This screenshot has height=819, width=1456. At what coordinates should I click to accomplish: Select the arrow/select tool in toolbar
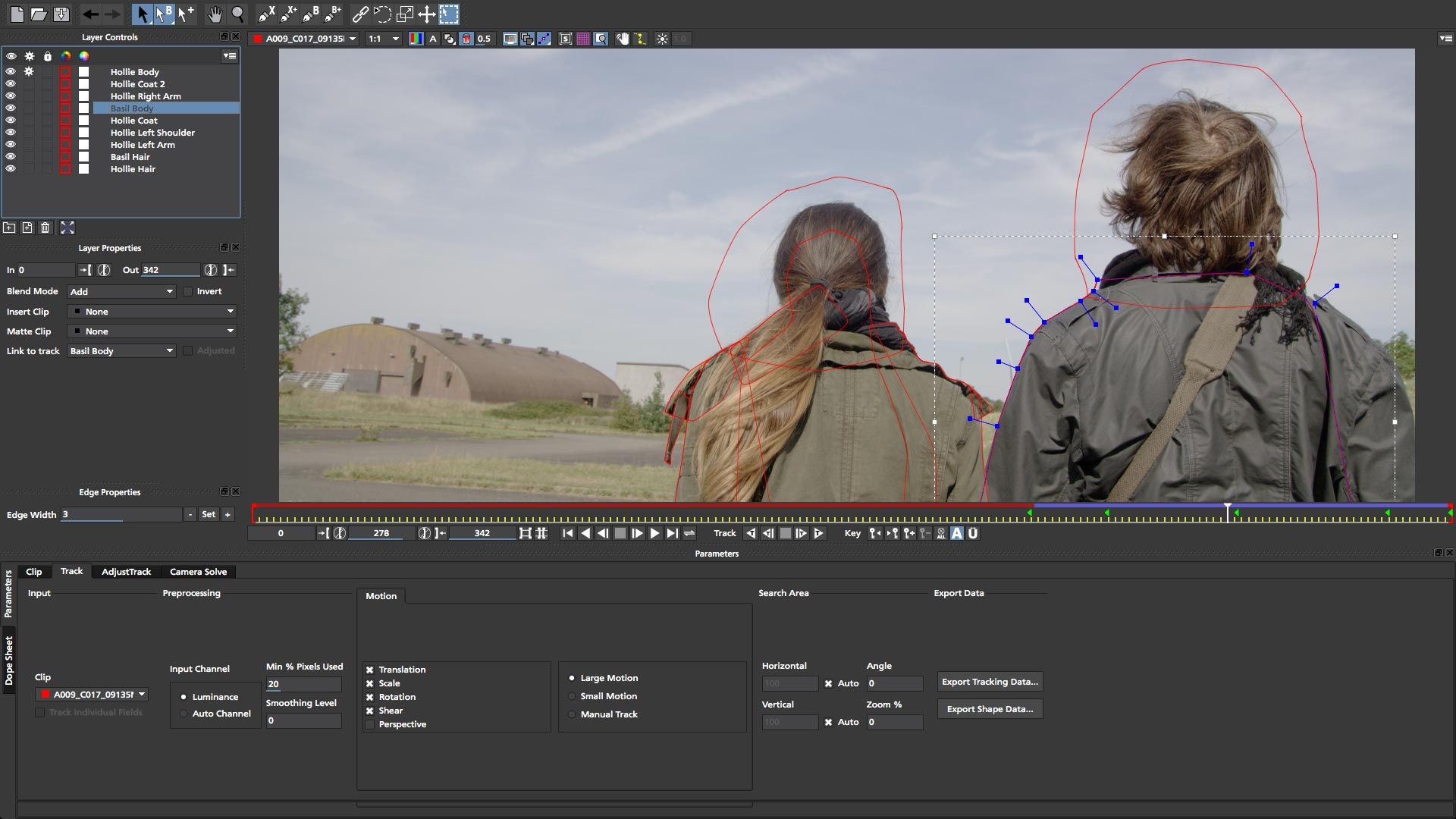(140, 13)
